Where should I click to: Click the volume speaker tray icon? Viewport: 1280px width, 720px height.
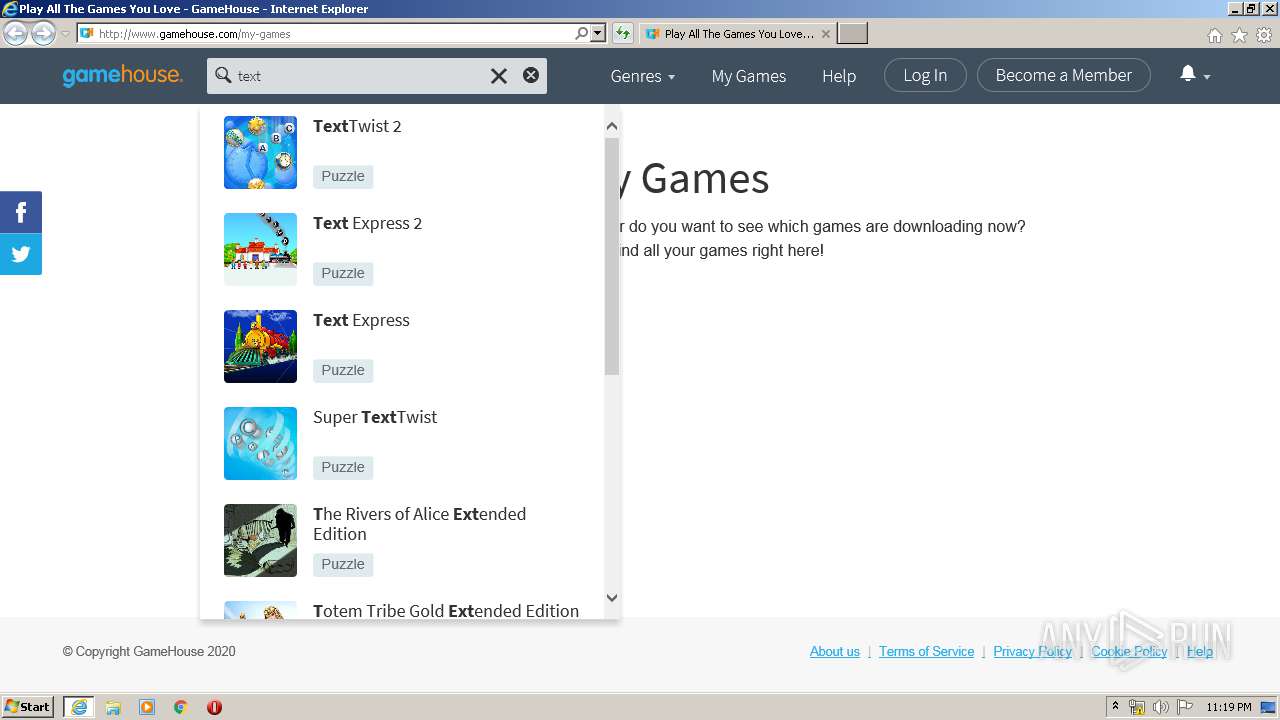click(x=1160, y=707)
